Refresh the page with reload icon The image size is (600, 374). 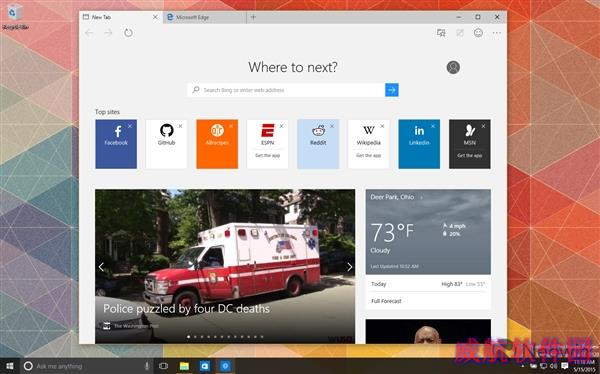pos(128,33)
